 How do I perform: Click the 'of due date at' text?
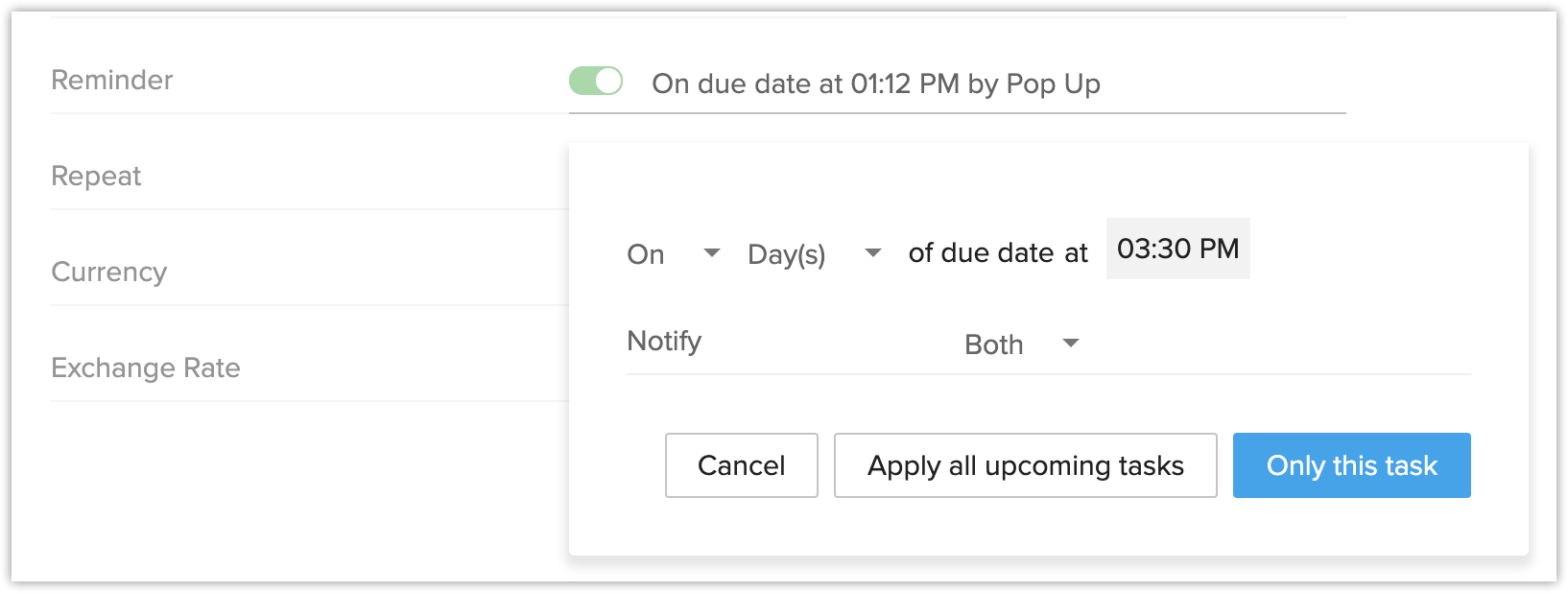click(x=997, y=253)
